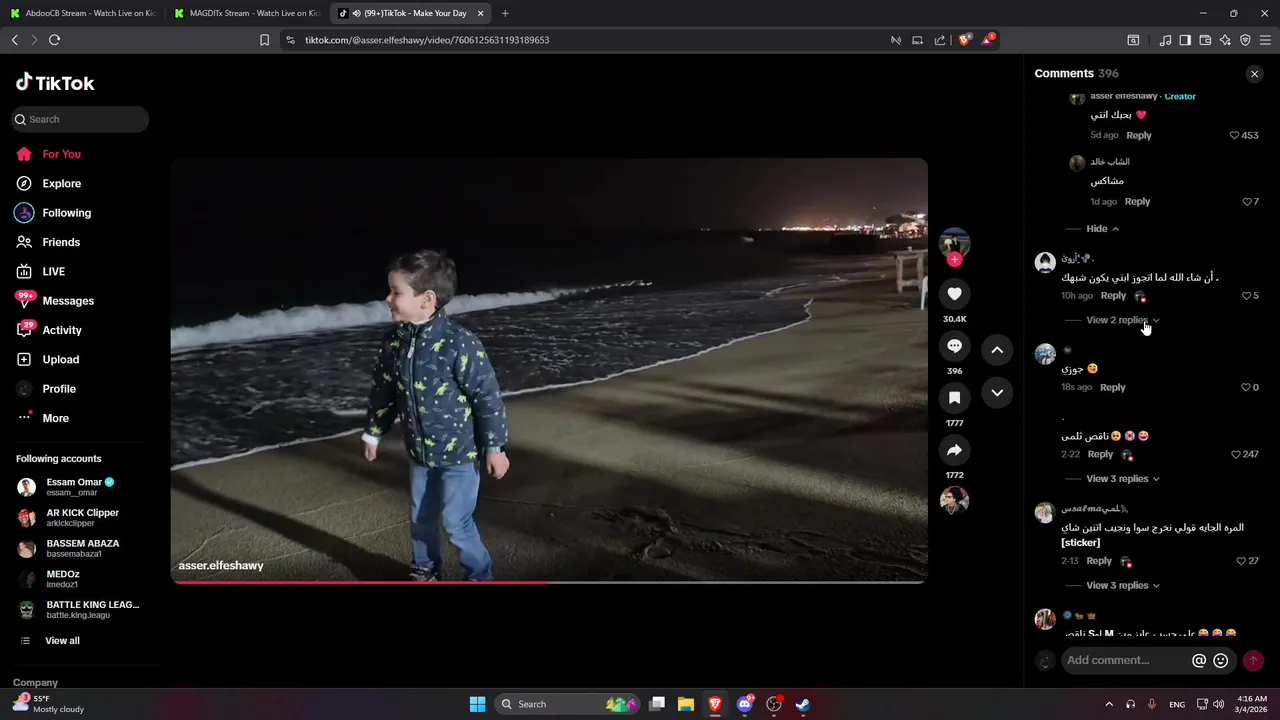Post comment with the red arrow button
1280x720 pixels.
point(1253,661)
